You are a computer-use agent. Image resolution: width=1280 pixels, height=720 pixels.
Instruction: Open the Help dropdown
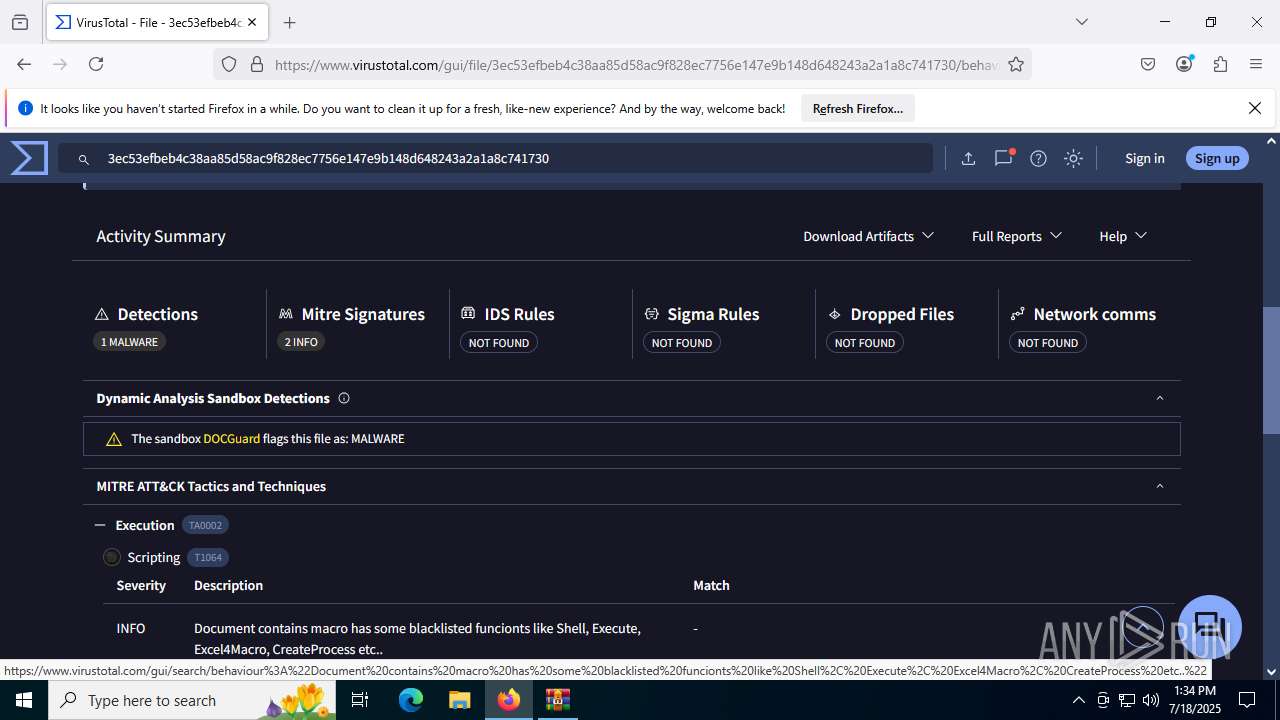1122,236
